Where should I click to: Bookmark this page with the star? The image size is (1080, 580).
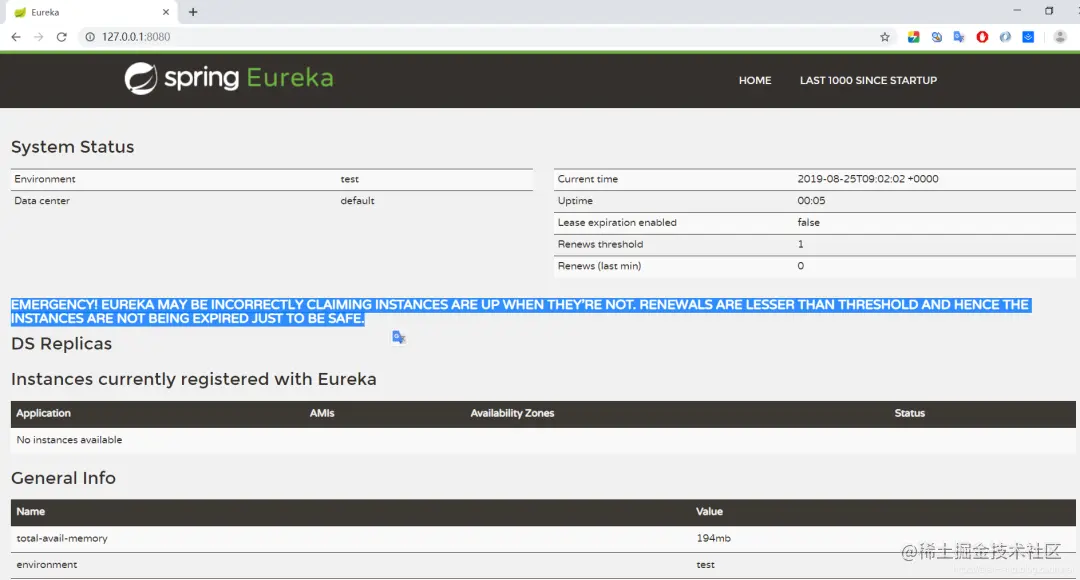click(885, 37)
